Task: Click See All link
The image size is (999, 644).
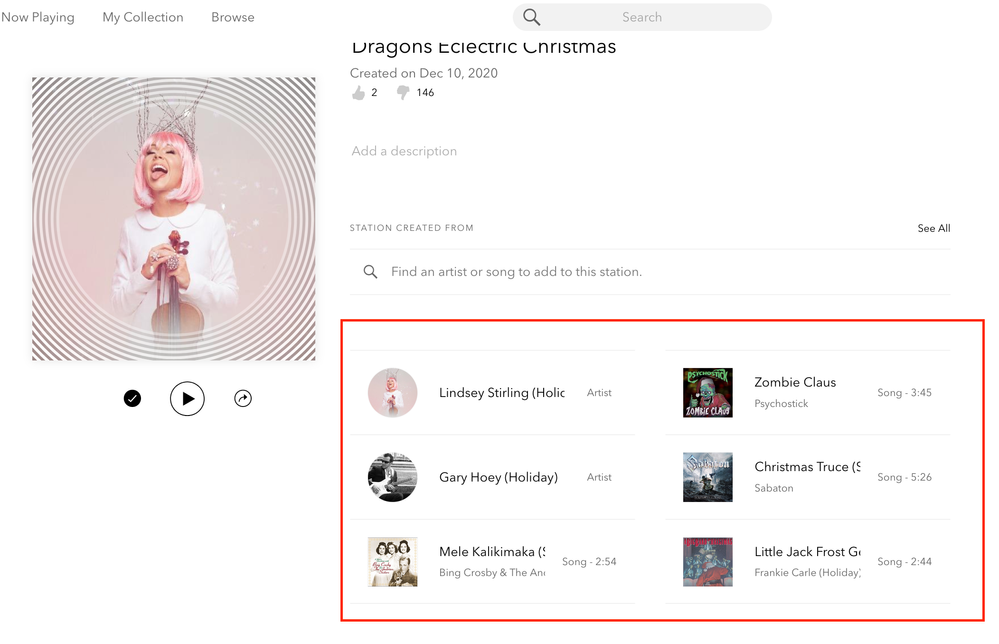Action: click(934, 228)
